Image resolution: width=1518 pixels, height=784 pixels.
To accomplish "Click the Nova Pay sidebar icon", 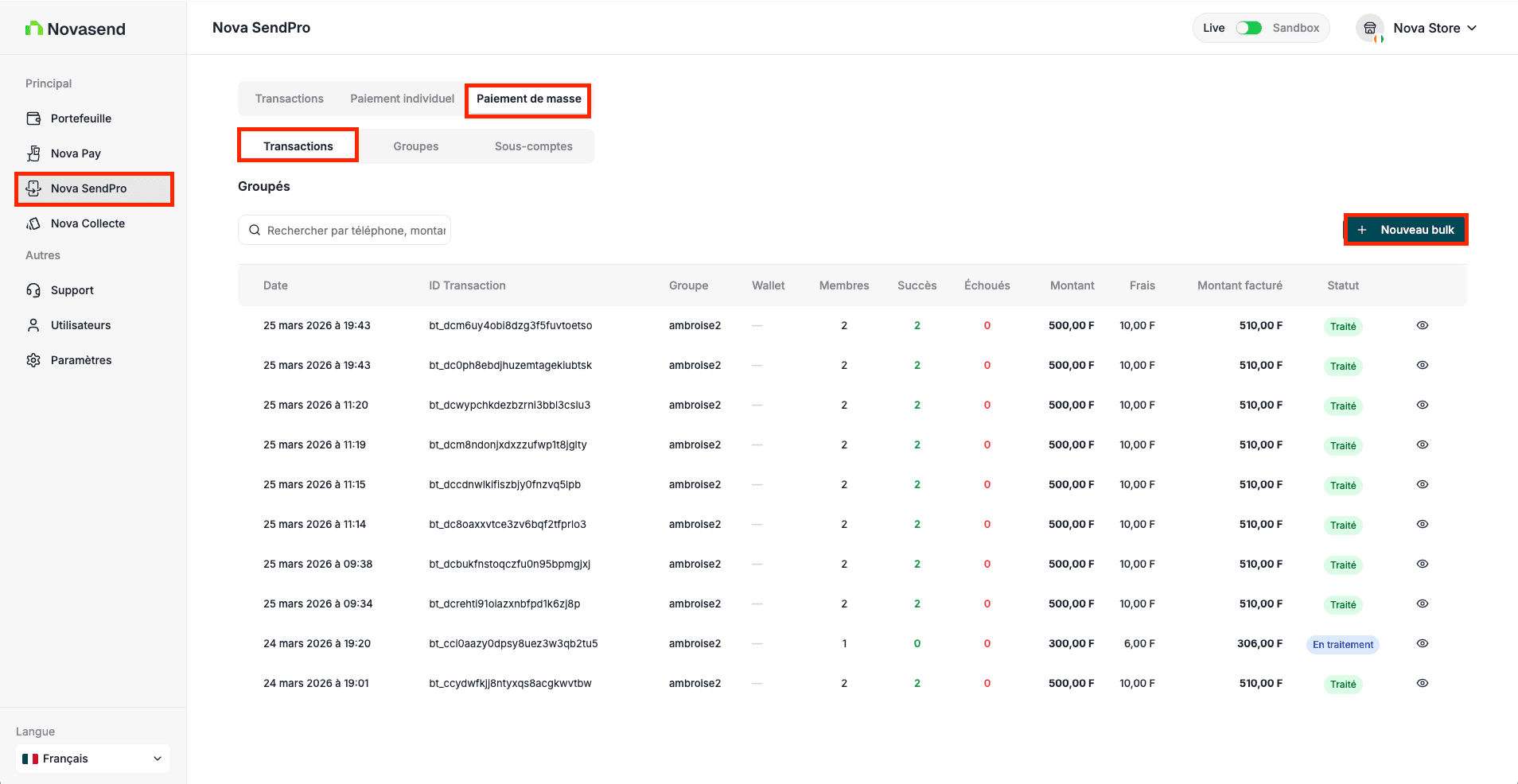I will point(33,153).
